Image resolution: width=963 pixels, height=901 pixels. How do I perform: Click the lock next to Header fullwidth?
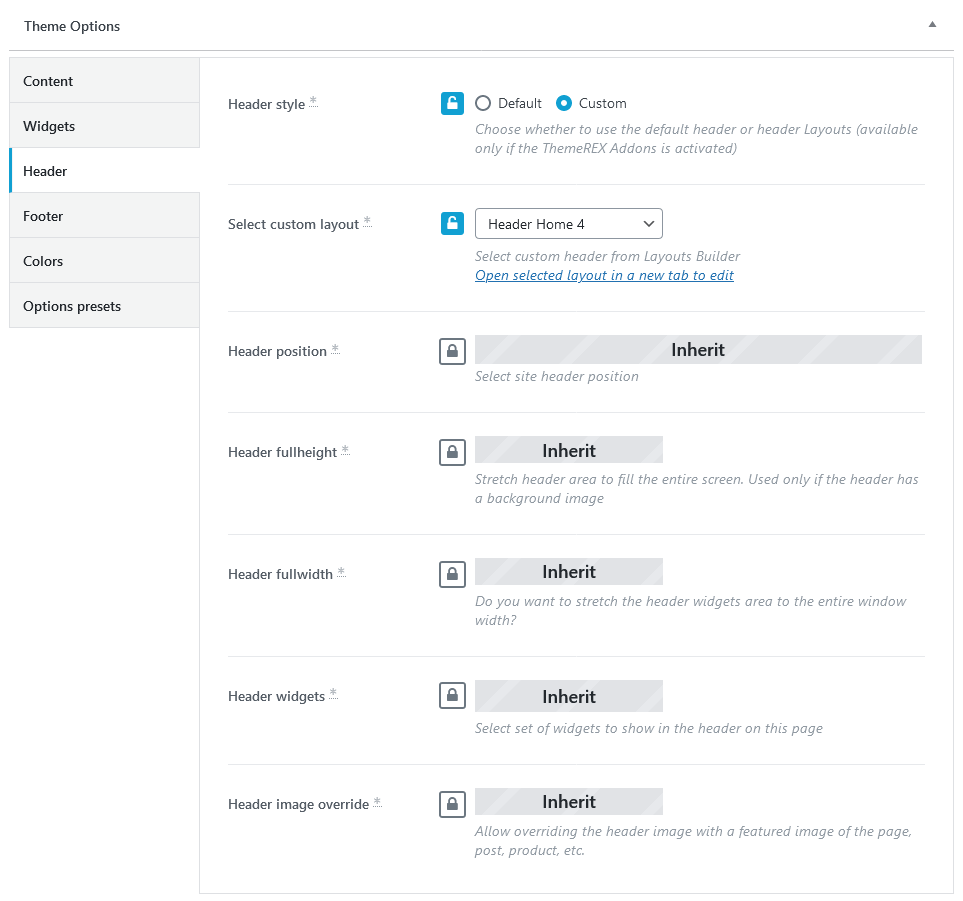click(452, 574)
